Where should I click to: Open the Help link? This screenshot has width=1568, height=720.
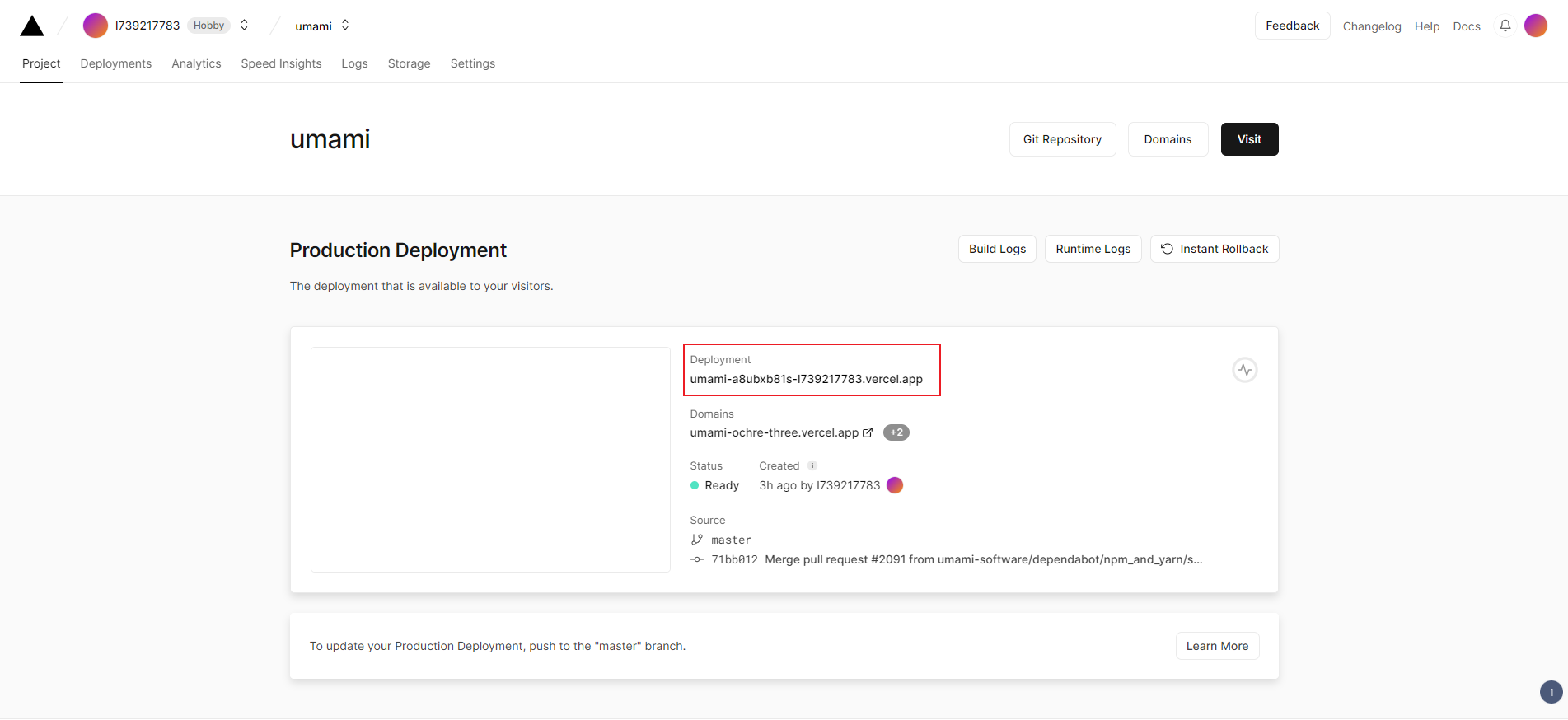point(1427,26)
